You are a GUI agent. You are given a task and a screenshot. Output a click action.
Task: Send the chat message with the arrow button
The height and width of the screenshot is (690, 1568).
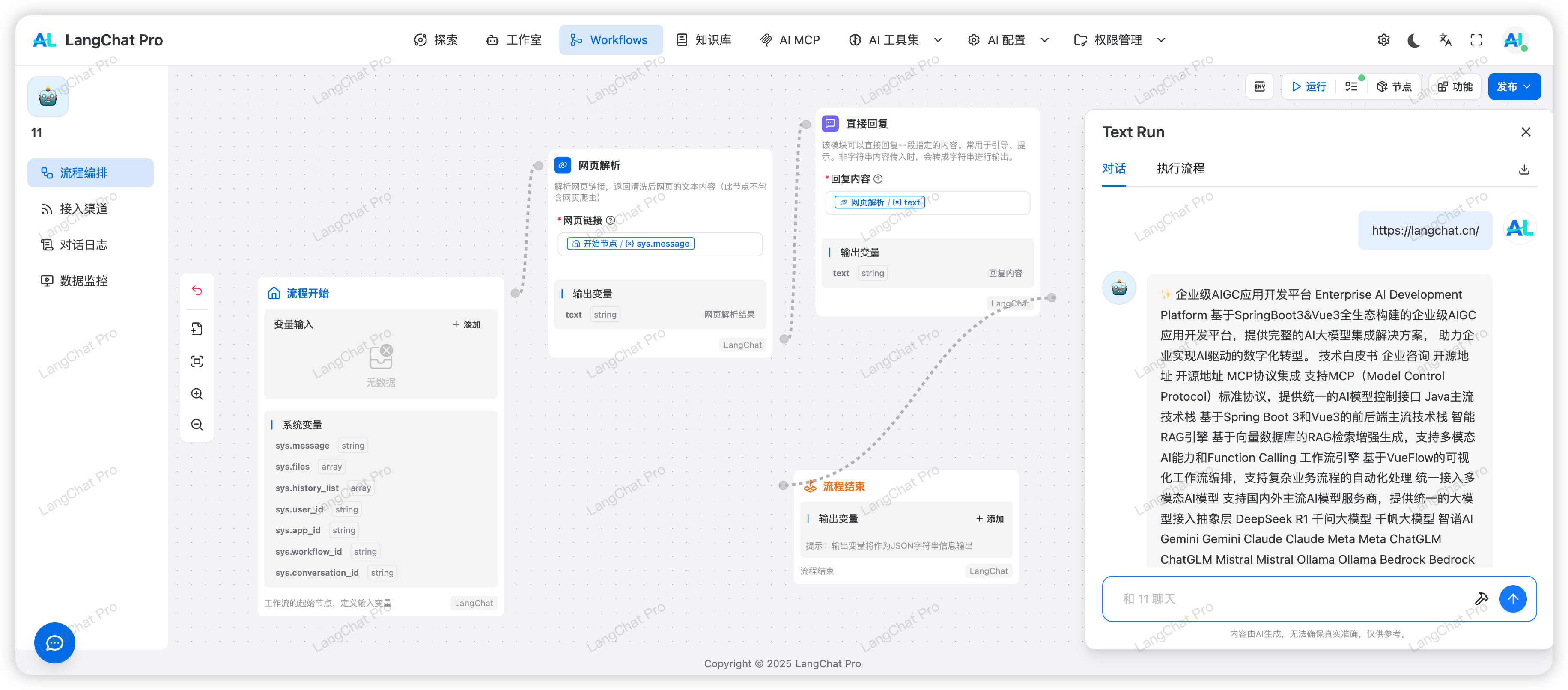[1514, 598]
